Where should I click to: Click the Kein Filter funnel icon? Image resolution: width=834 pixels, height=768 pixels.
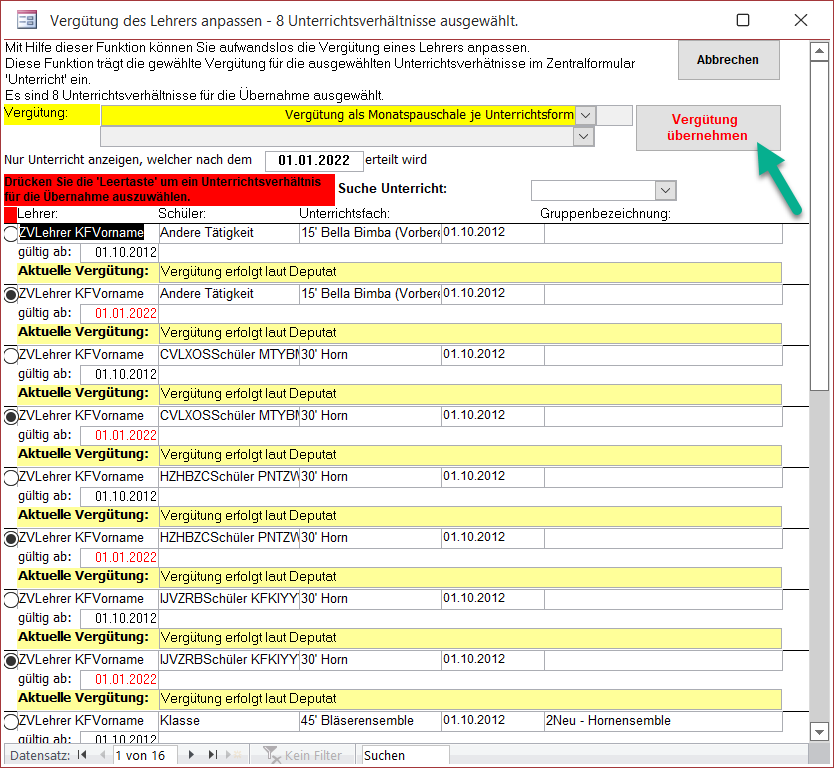[270, 756]
